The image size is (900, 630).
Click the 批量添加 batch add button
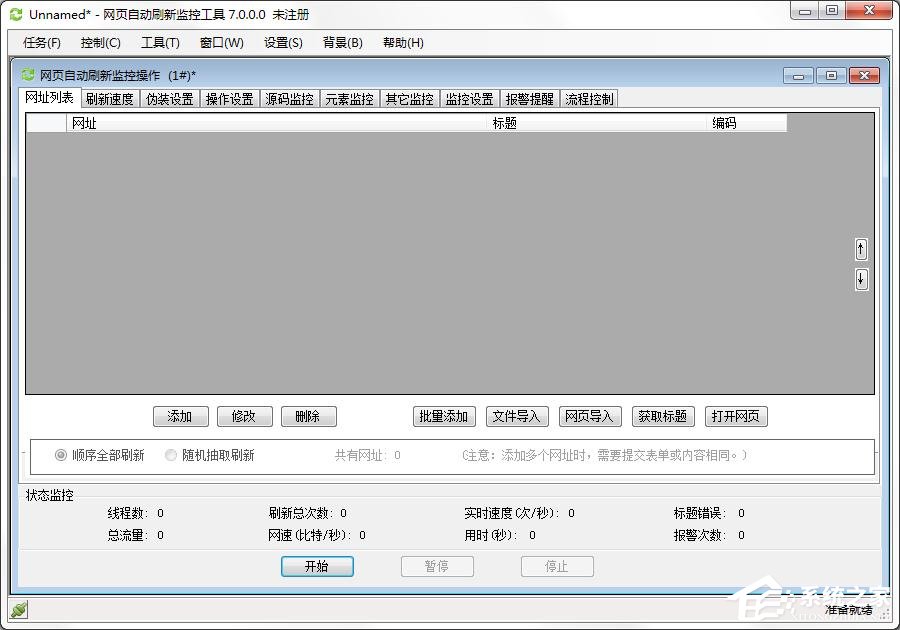444,416
